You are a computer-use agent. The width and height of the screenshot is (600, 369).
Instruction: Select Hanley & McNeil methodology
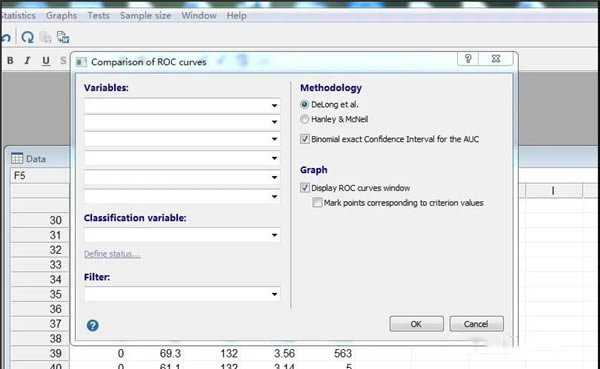click(305, 119)
